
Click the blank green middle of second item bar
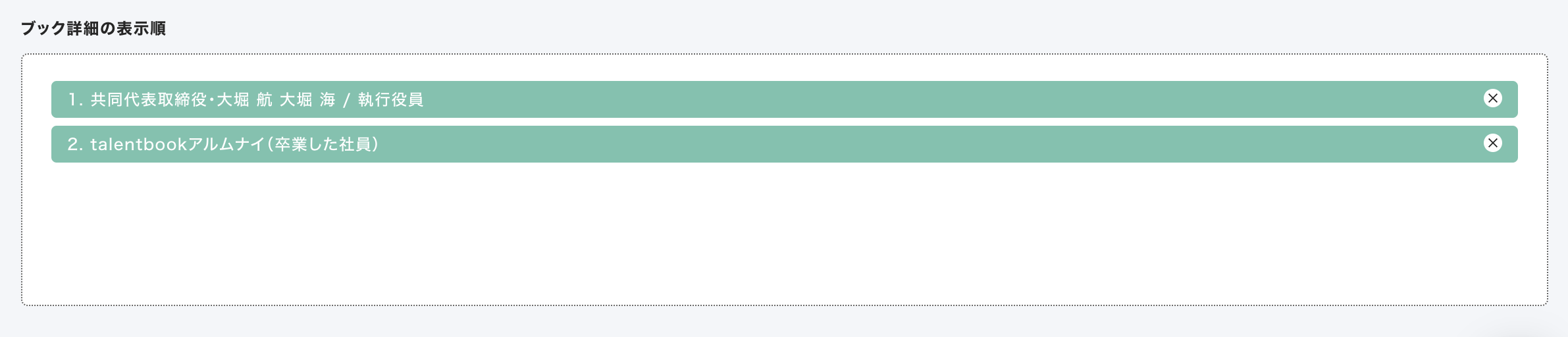922,144
